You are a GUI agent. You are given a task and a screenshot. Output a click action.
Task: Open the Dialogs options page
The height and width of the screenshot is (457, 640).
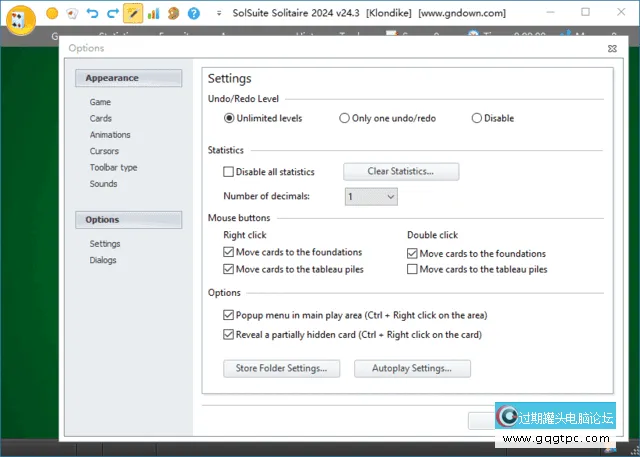click(103, 260)
